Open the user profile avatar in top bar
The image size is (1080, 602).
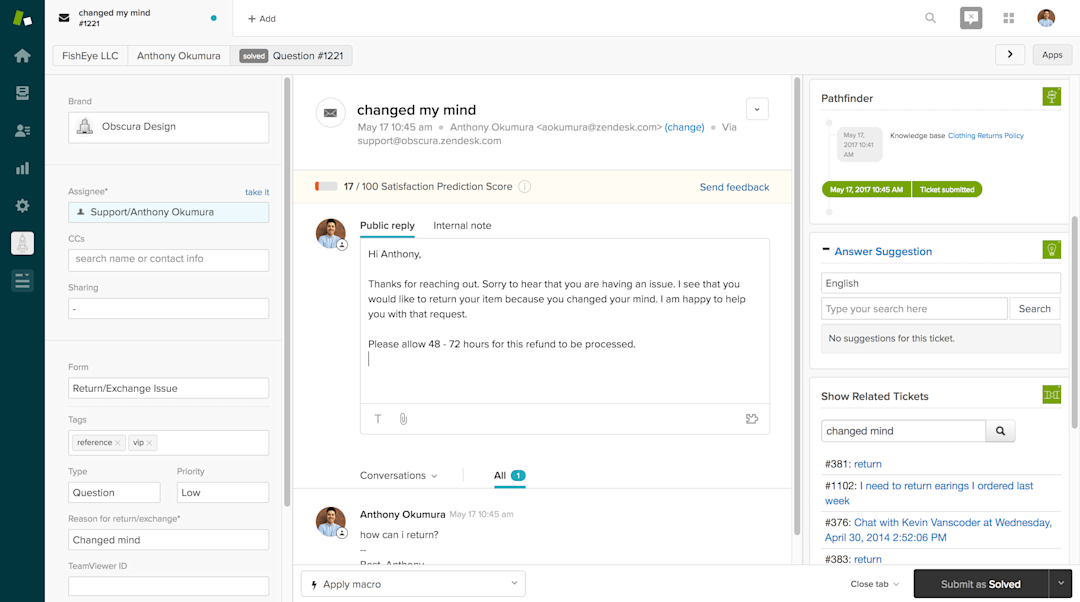[x=1046, y=18]
